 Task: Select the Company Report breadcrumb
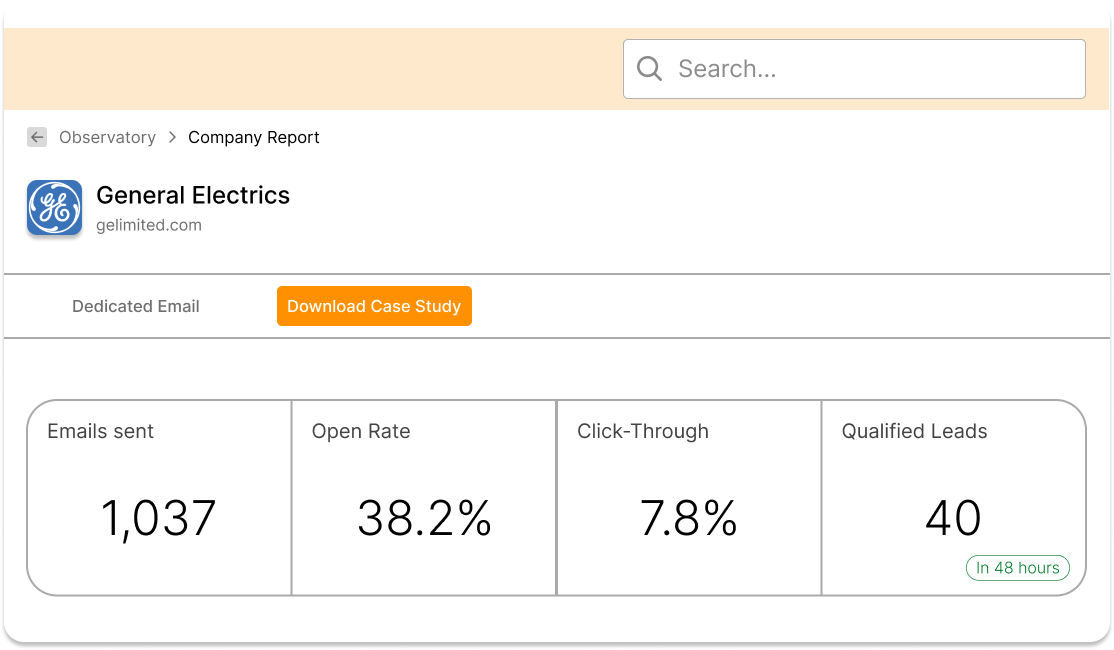click(x=254, y=138)
